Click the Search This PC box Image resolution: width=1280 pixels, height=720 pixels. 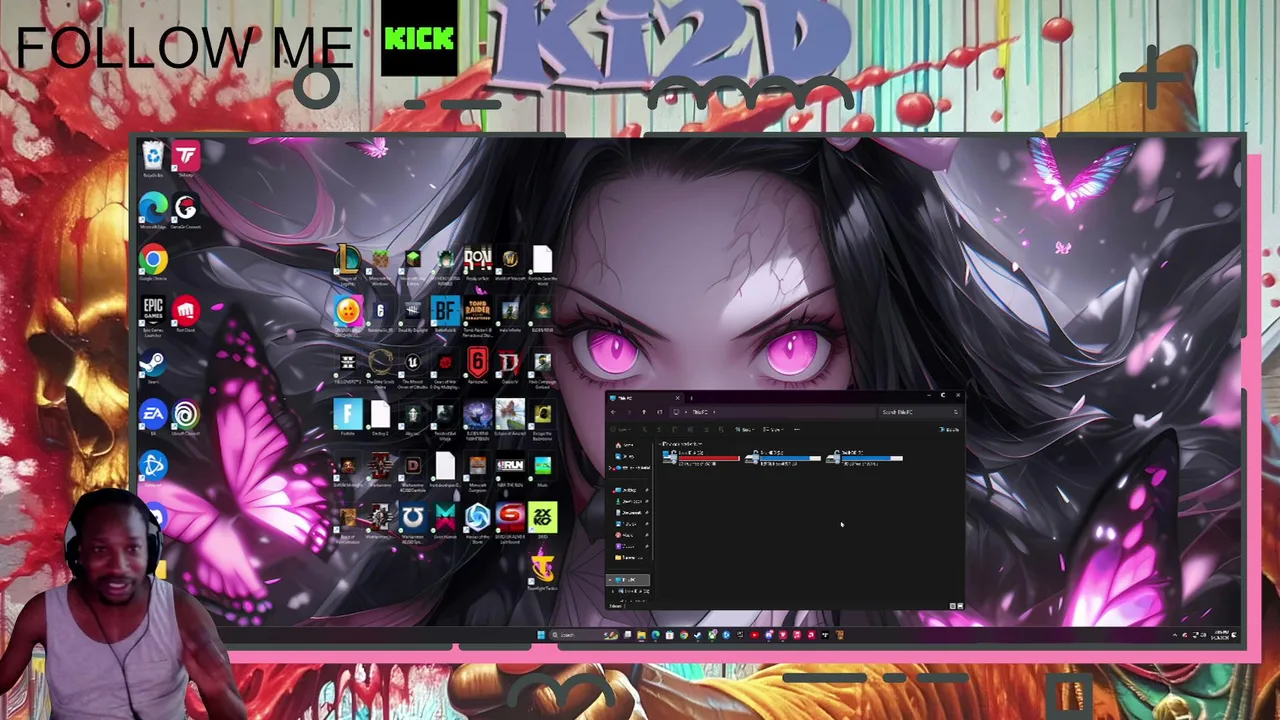click(x=919, y=412)
